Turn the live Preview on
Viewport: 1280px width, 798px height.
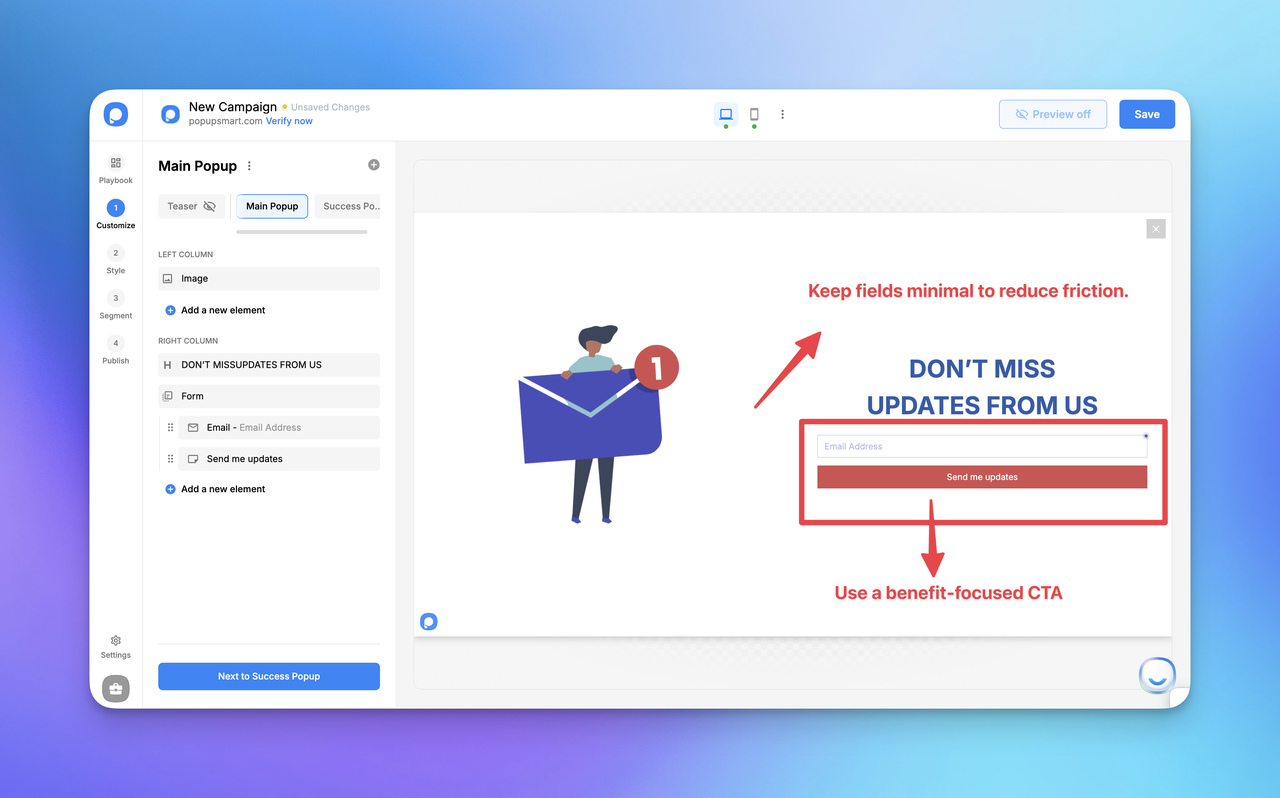click(1052, 114)
